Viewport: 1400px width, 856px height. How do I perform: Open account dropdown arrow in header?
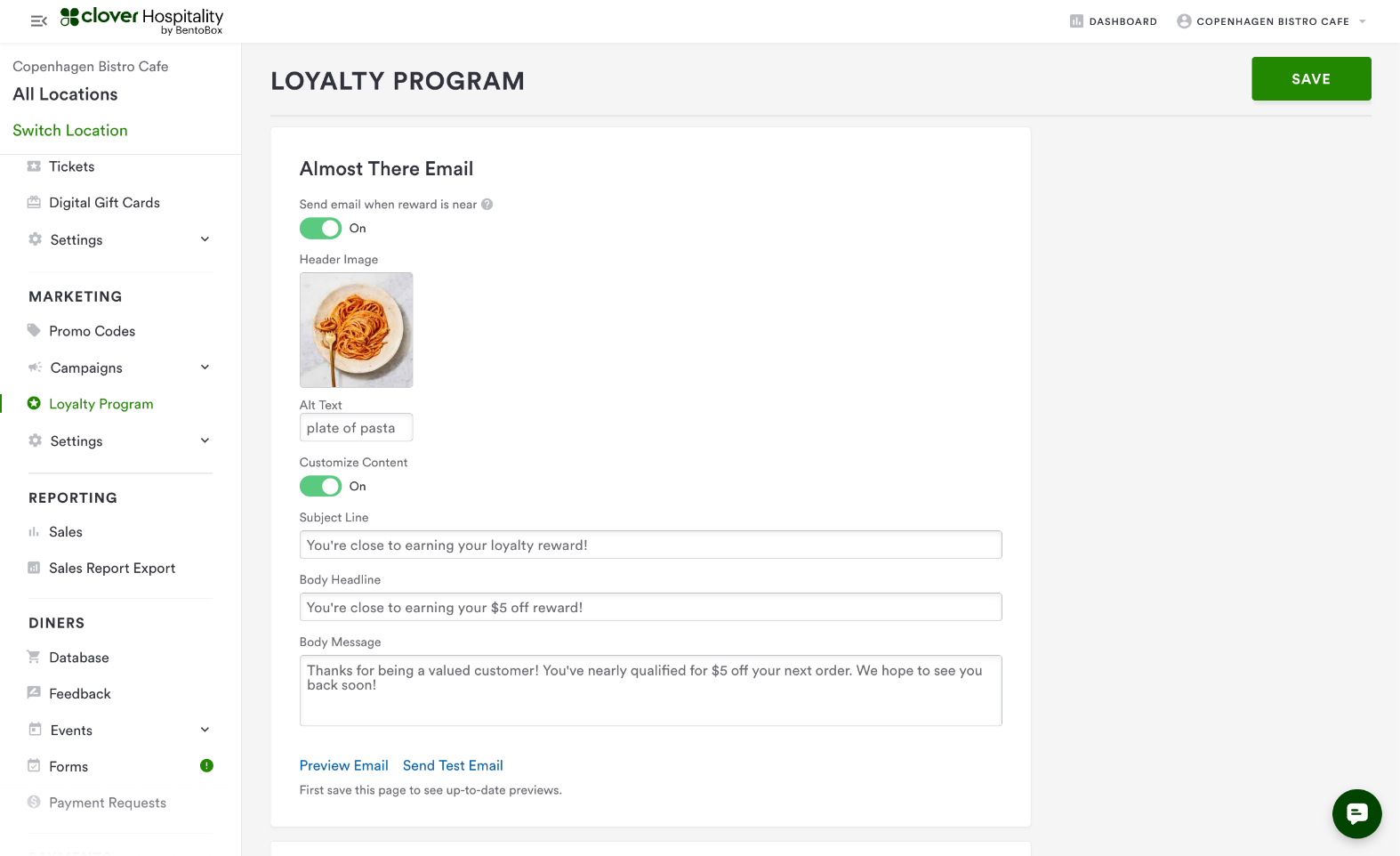coord(1363,21)
